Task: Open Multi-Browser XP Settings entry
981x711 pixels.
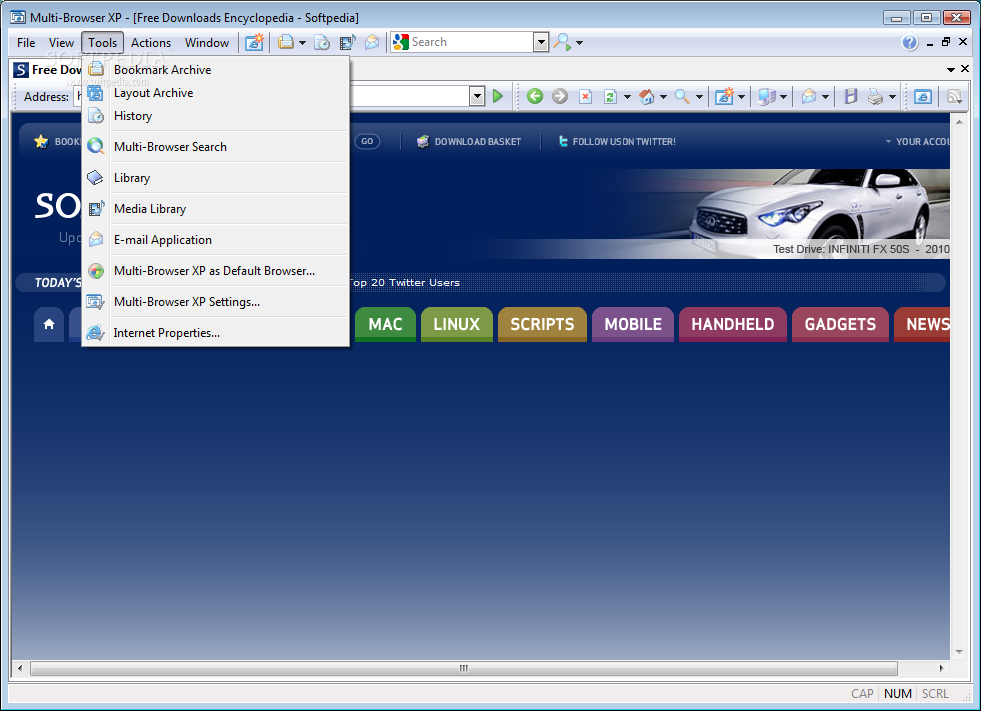Action: click(x=215, y=302)
